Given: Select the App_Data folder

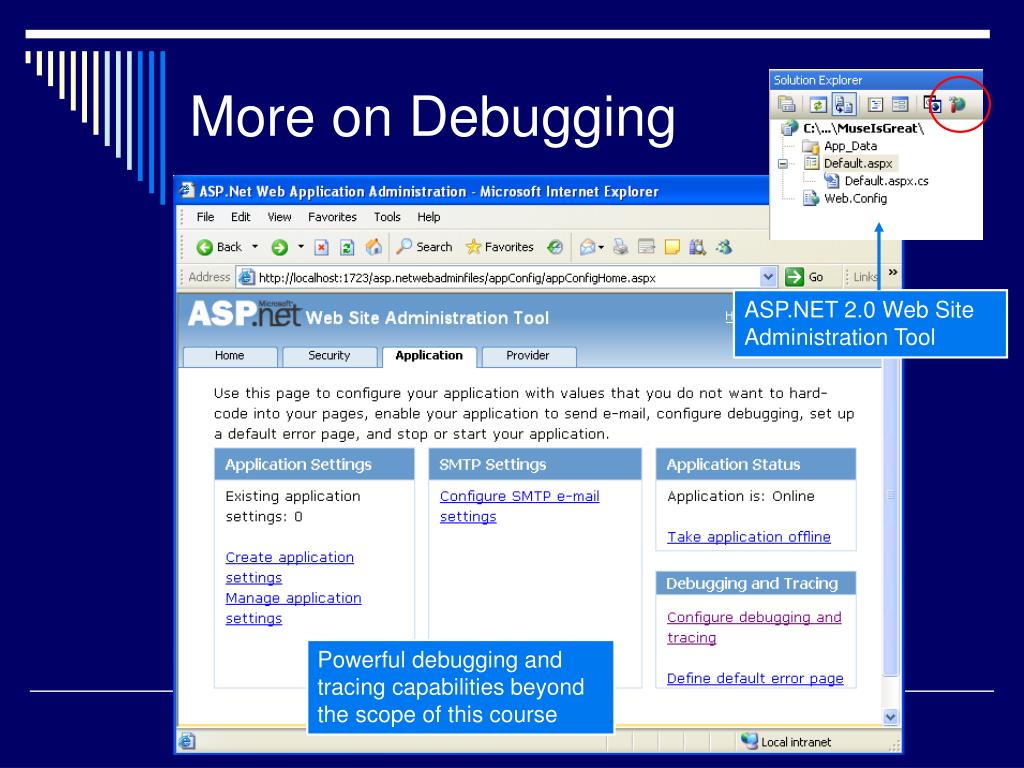Looking at the screenshot, I should coord(850,146).
